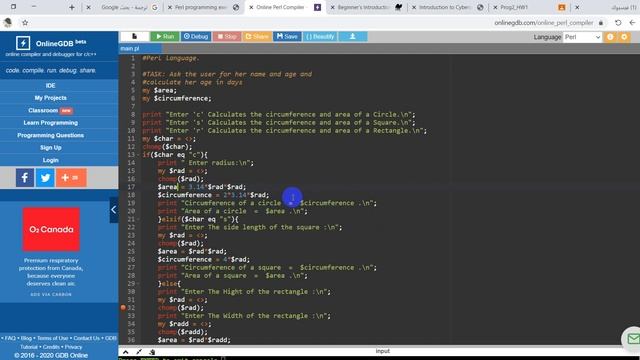
Task: Collapse the console panel using the up-arrow icon
Action: (126, 352)
